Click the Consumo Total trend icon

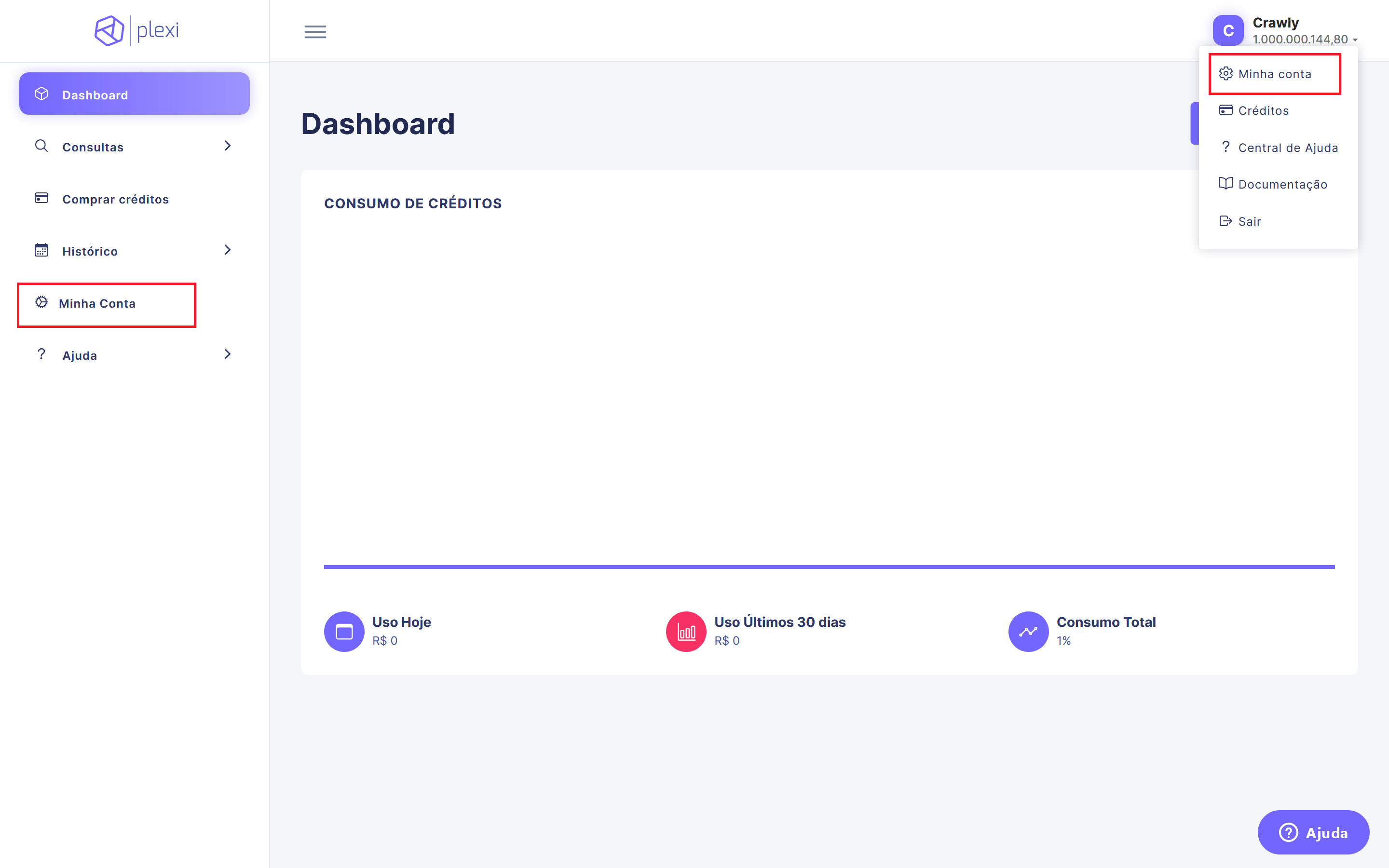pyautogui.click(x=1029, y=632)
